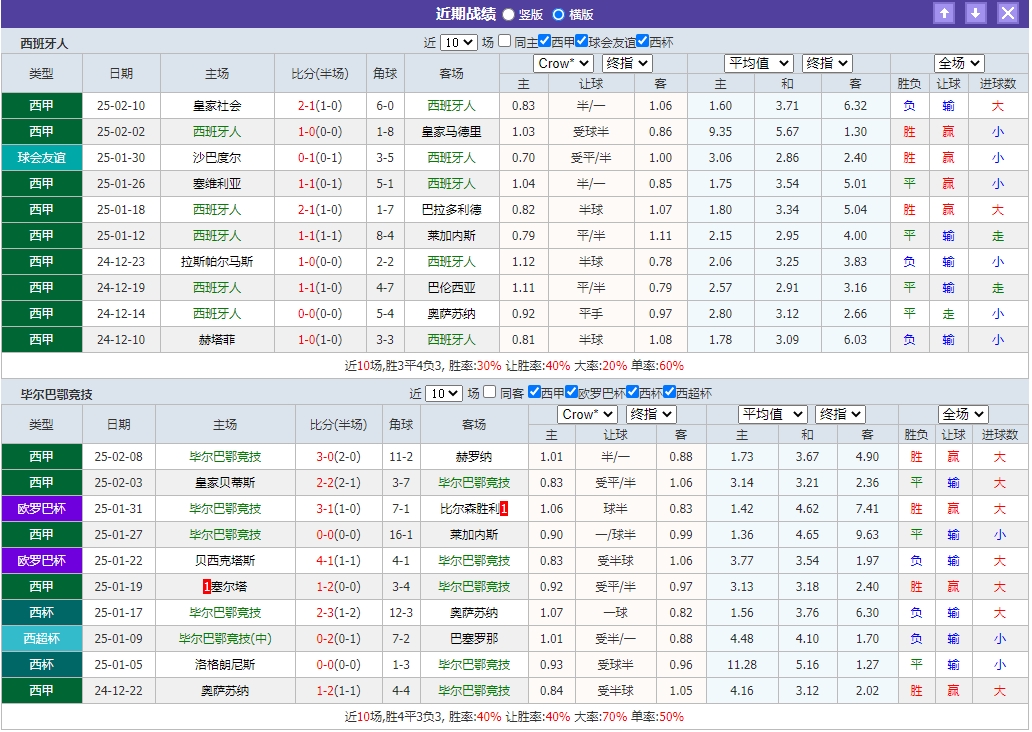
Task: Uncheck the 欧罗巴杯 filter checkbox
Action: (x=571, y=393)
